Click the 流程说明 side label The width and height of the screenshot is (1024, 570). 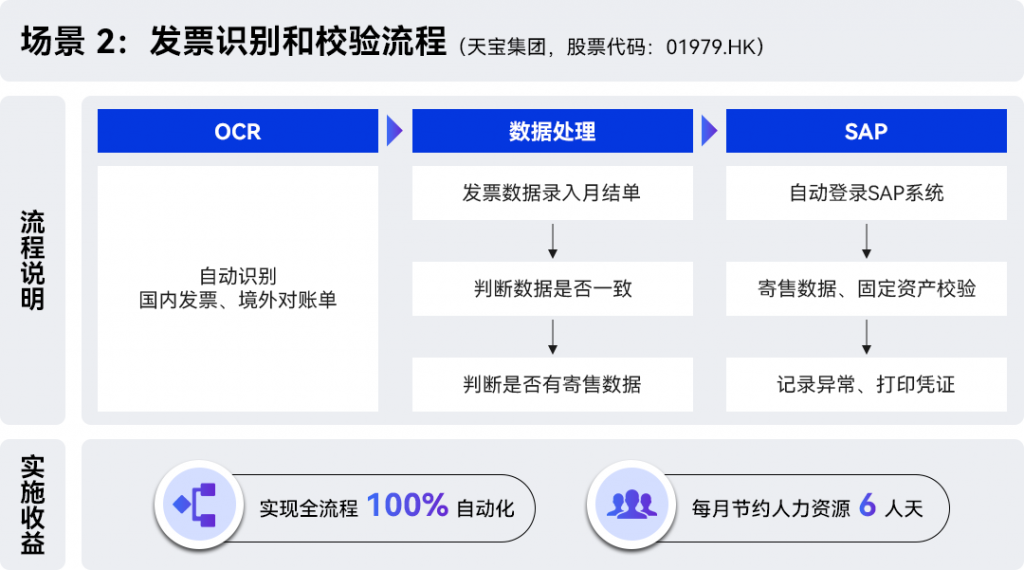click(x=33, y=260)
